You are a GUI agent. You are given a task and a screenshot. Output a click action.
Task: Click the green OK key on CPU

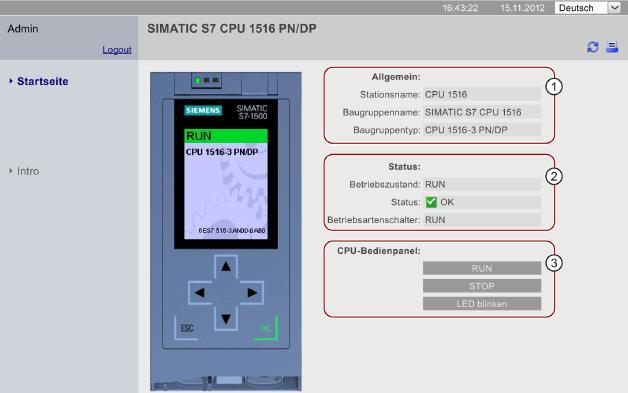point(266,329)
